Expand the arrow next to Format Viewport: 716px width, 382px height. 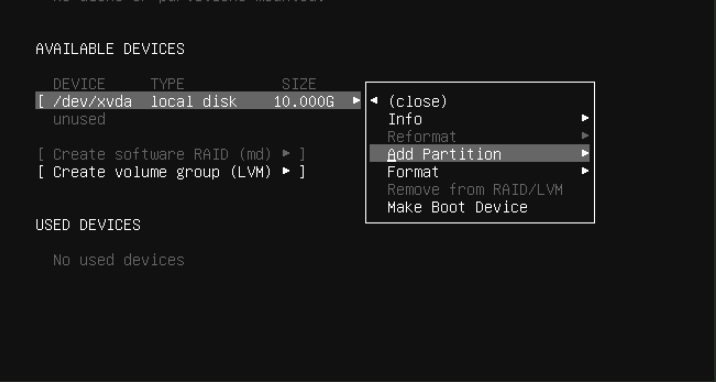(585, 171)
